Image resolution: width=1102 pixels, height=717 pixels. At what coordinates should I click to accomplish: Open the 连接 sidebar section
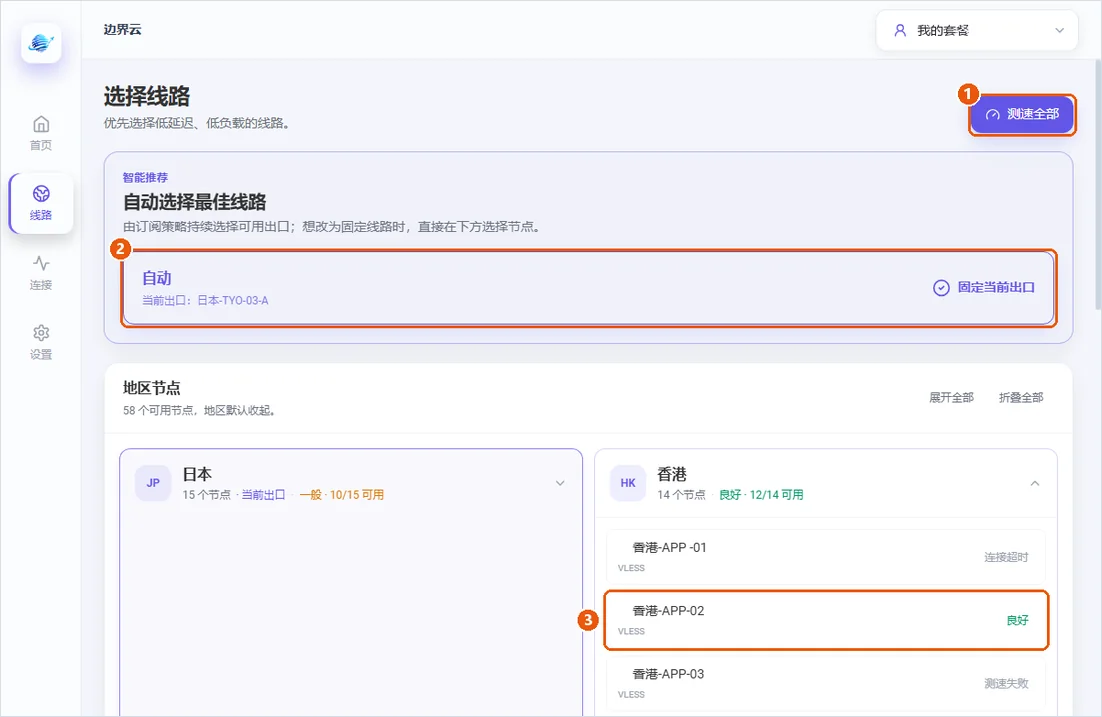click(41, 273)
